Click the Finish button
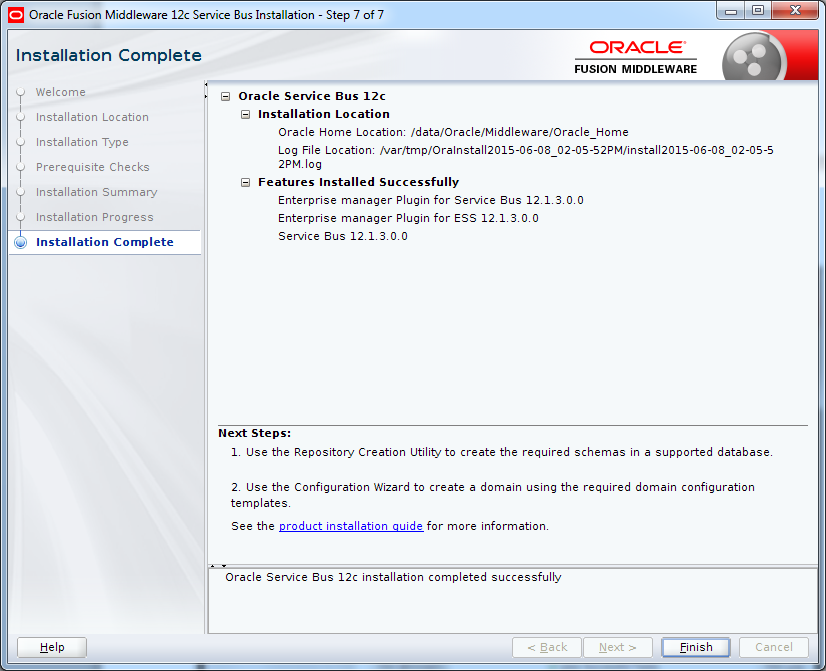The height and width of the screenshot is (671, 826). [695, 647]
